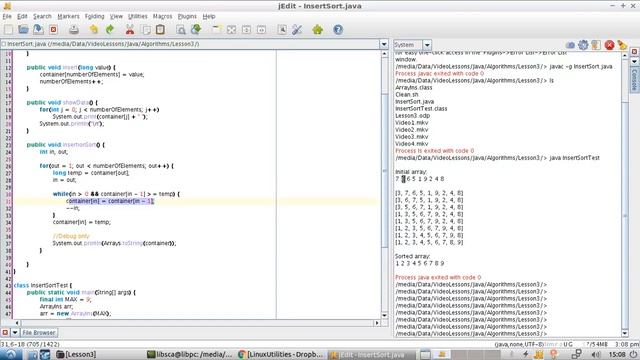Click the Paste clipboard icon

click(160, 29)
